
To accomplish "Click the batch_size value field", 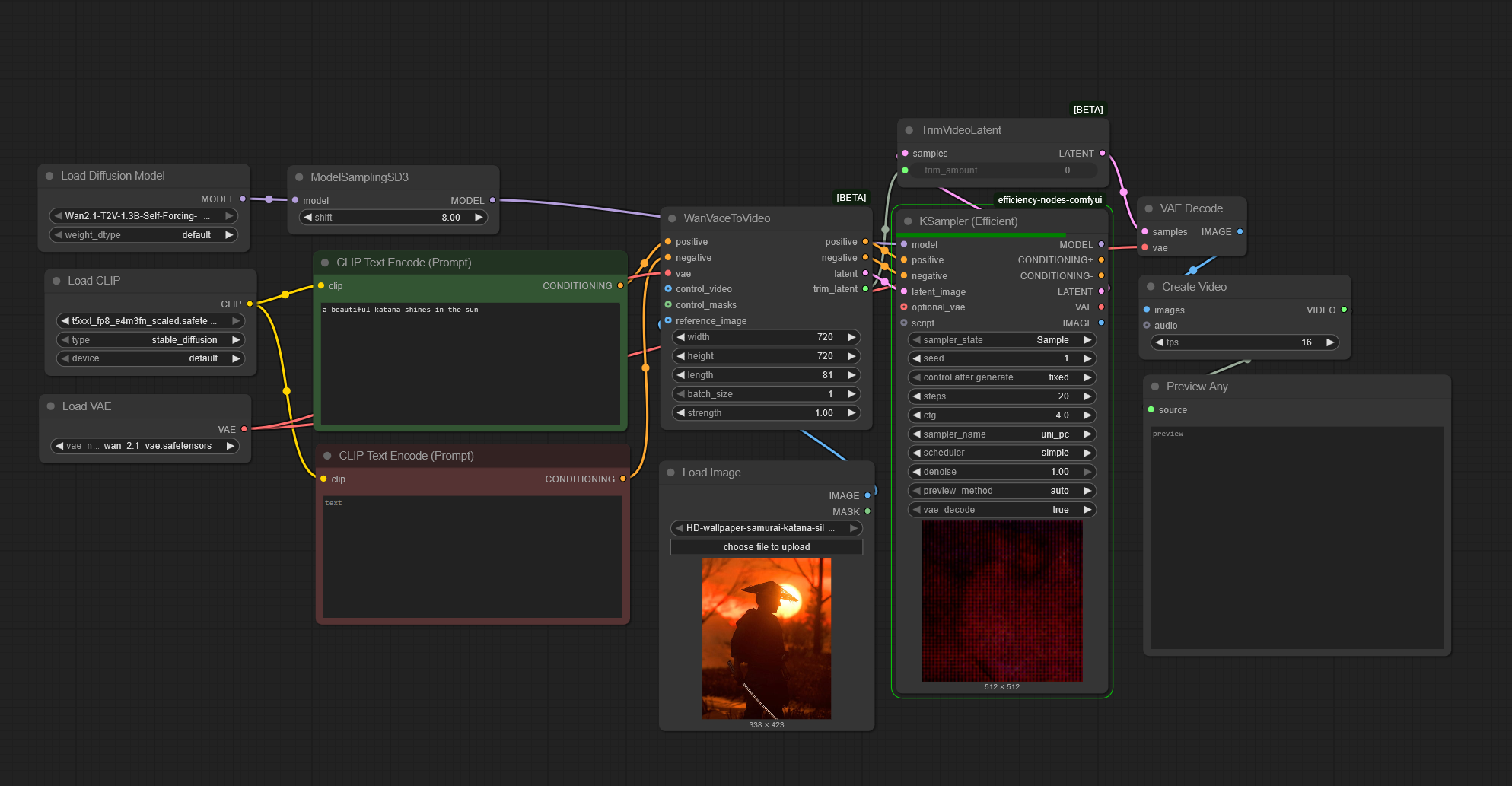I will point(766,394).
